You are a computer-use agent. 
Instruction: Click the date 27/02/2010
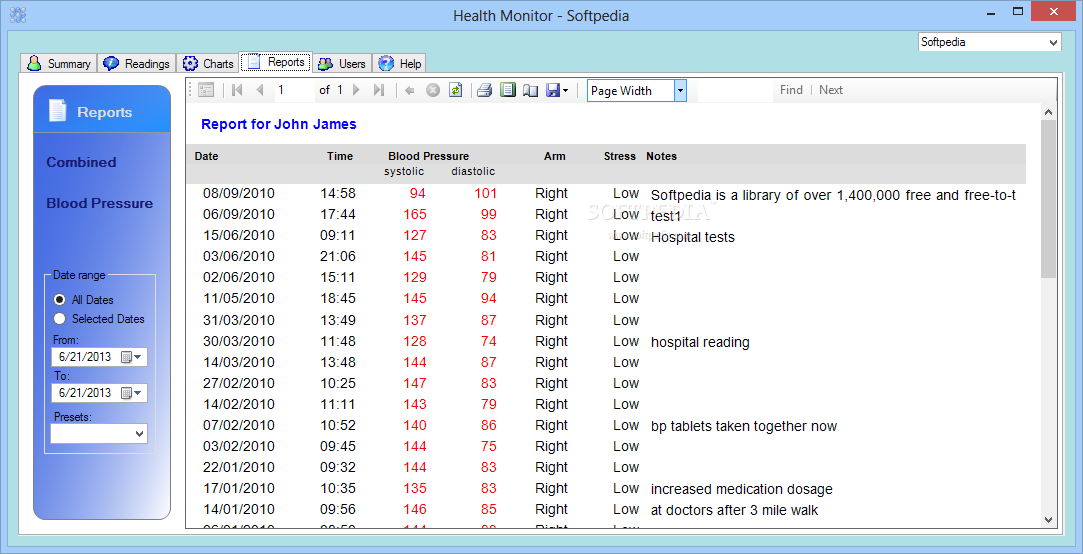pos(238,383)
